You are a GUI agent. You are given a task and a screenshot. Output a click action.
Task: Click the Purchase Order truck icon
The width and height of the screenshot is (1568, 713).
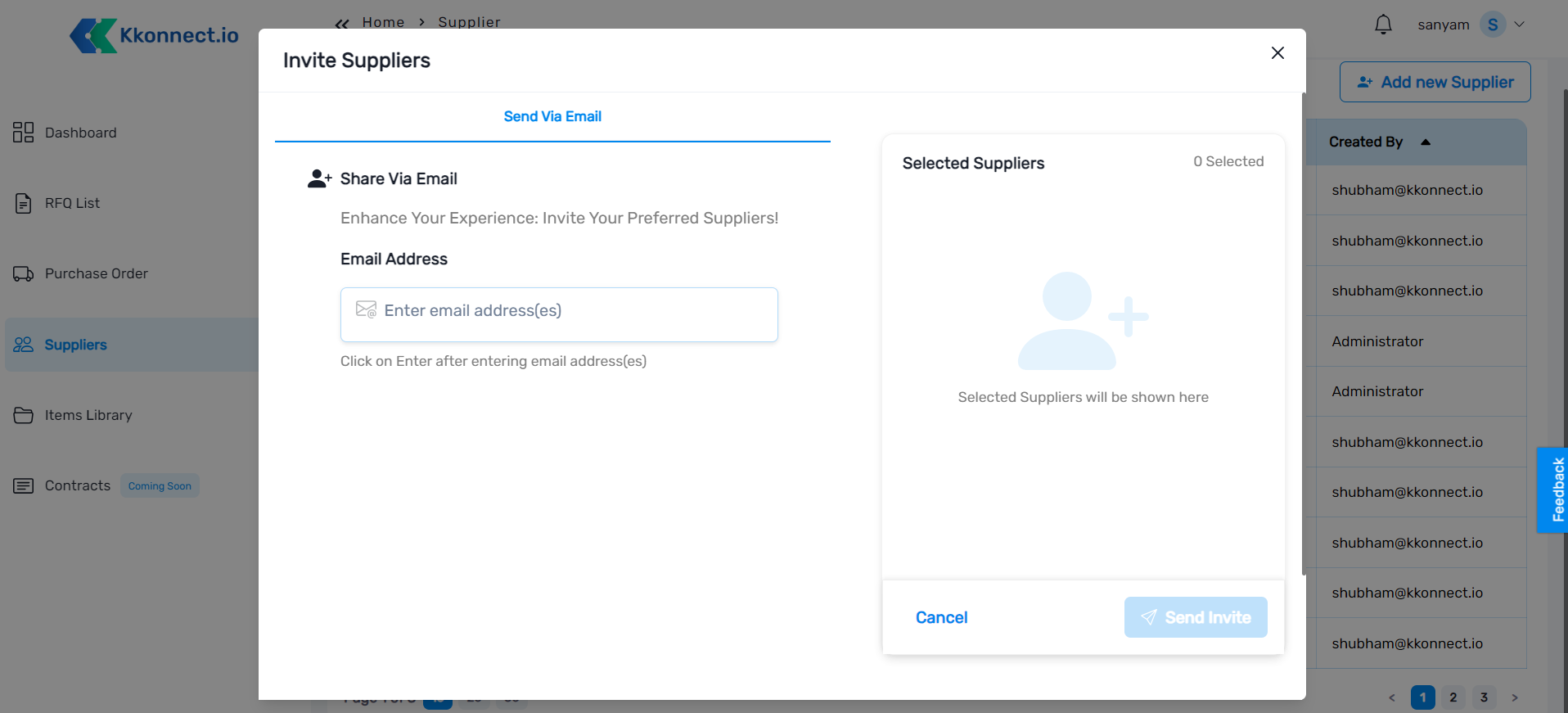pyautogui.click(x=23, y=273)
